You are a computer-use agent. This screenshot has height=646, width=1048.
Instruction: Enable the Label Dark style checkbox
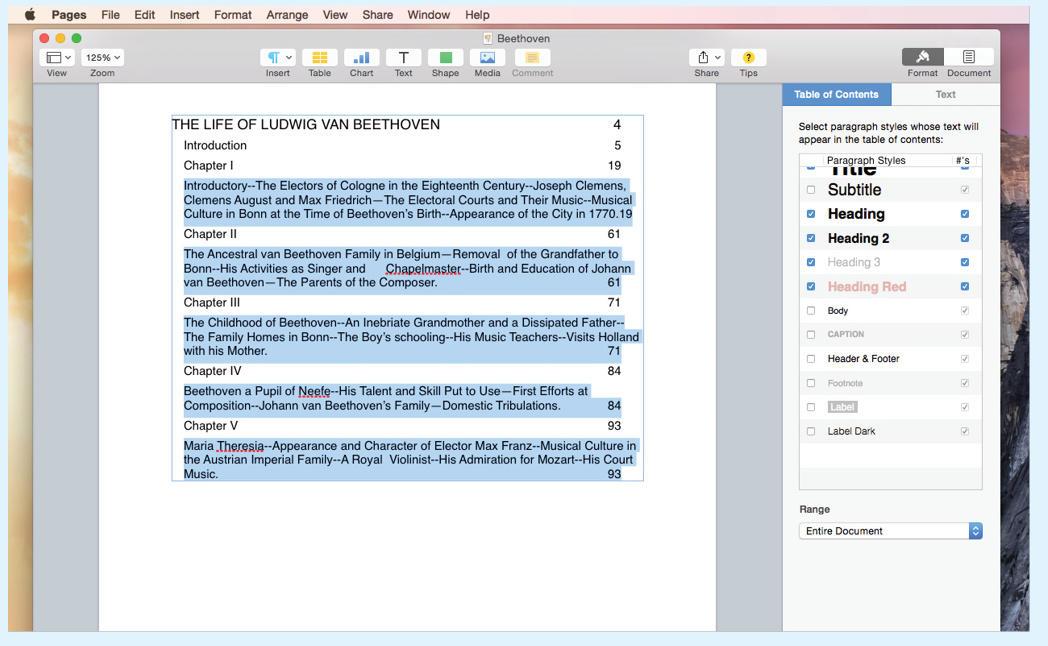[x=811, y=432]
